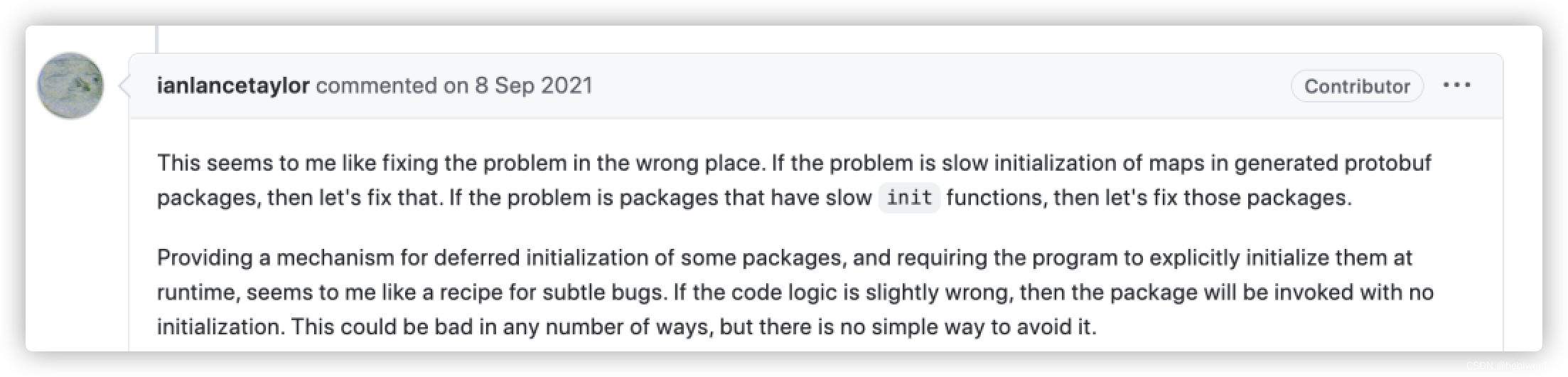Open the ianlancetaylor username link
This screenshot has height=377, width=1568.
[233, 86]
